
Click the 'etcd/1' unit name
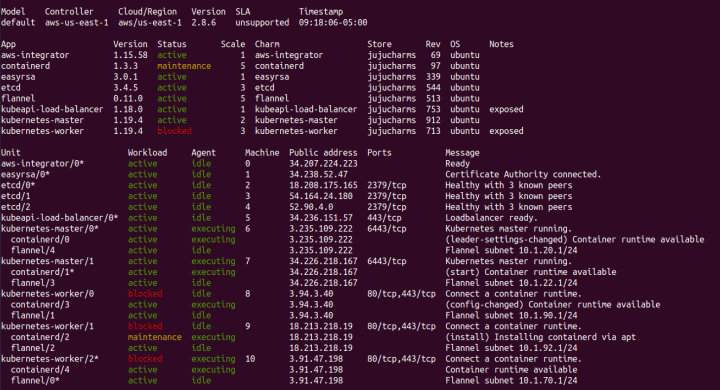point(16,196)
